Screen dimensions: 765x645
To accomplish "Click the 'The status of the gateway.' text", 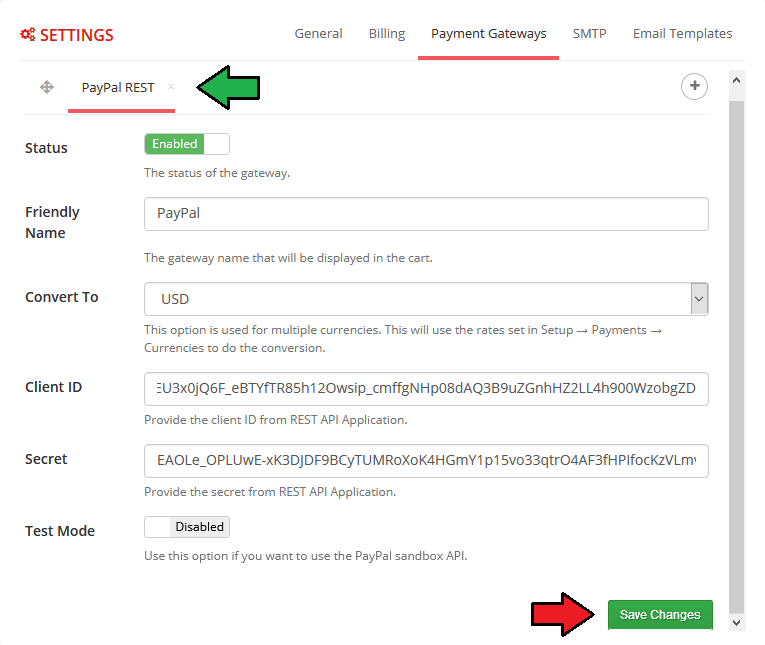I will [217, 173].
